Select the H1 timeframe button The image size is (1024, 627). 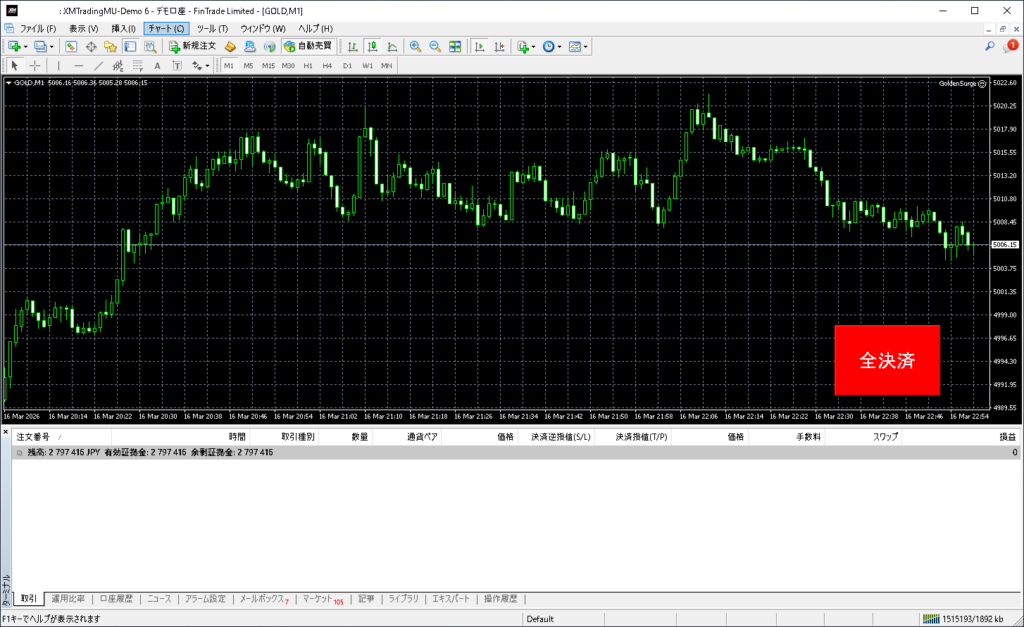tap(308, 65)
